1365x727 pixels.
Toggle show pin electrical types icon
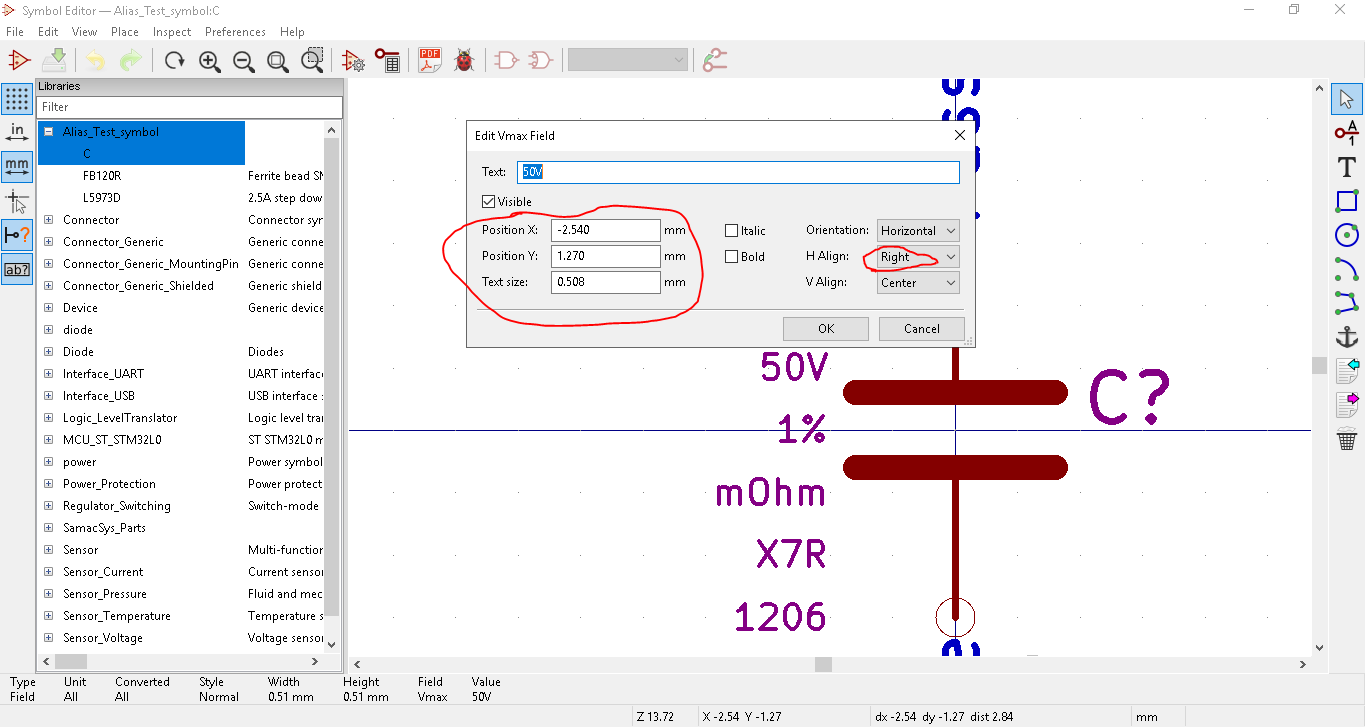point(17,235)
